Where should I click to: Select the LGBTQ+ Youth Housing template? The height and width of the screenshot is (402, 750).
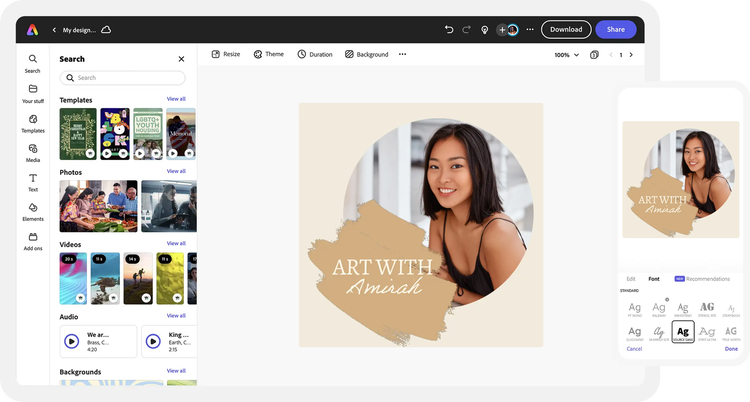click(148, 134)
